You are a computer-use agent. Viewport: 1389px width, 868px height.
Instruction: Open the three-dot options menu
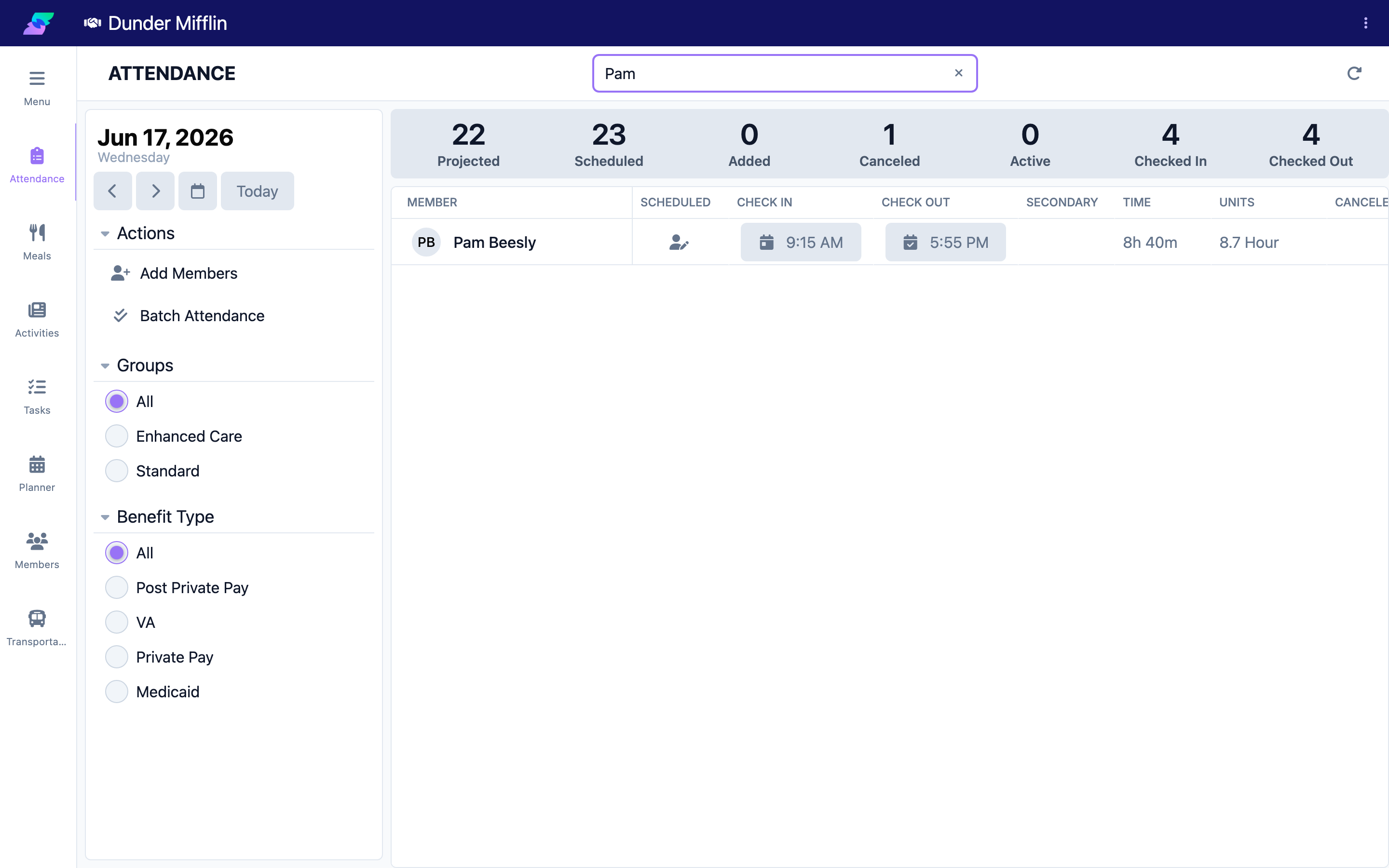1365,23
